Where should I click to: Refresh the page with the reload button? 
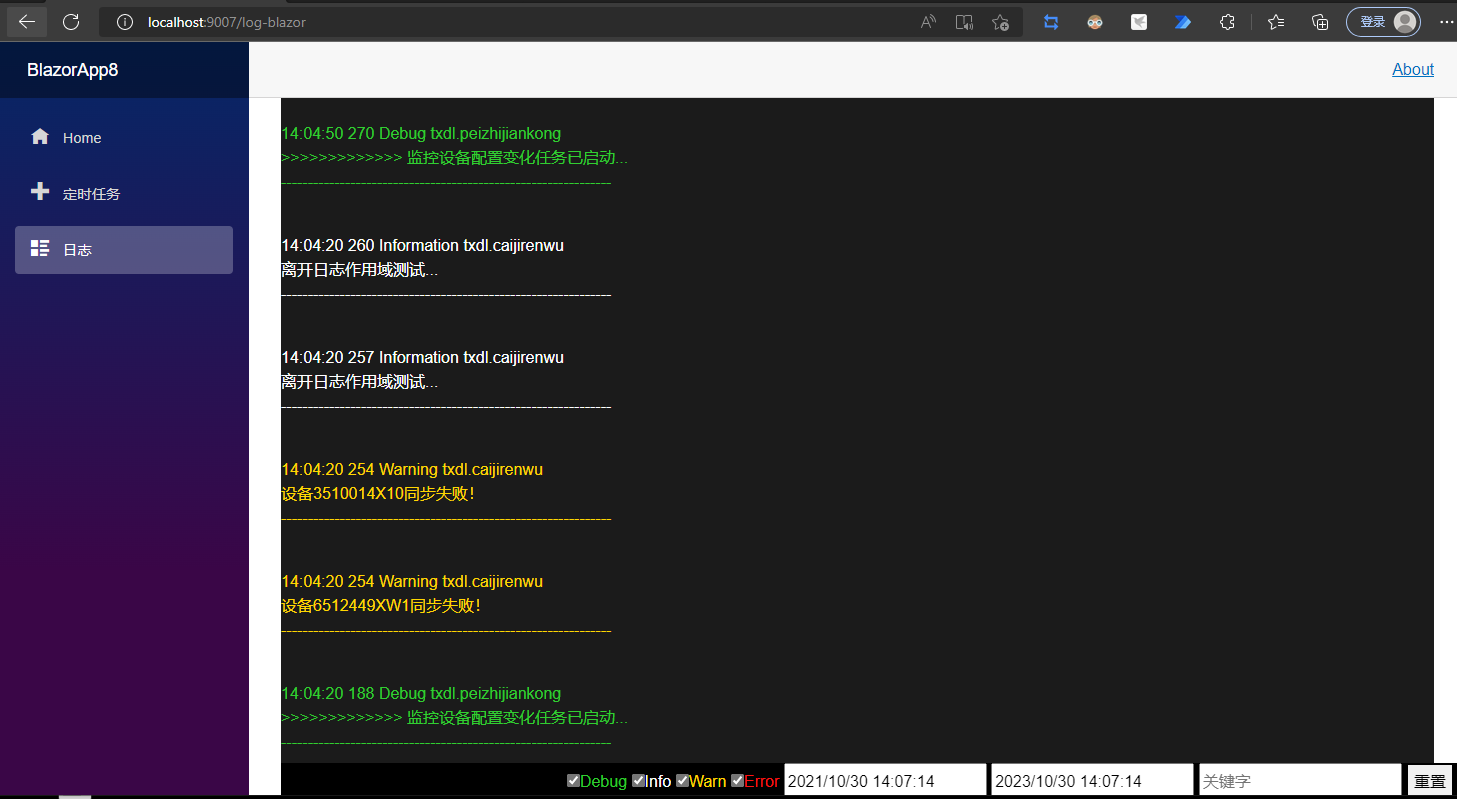(x=71, y=22)
